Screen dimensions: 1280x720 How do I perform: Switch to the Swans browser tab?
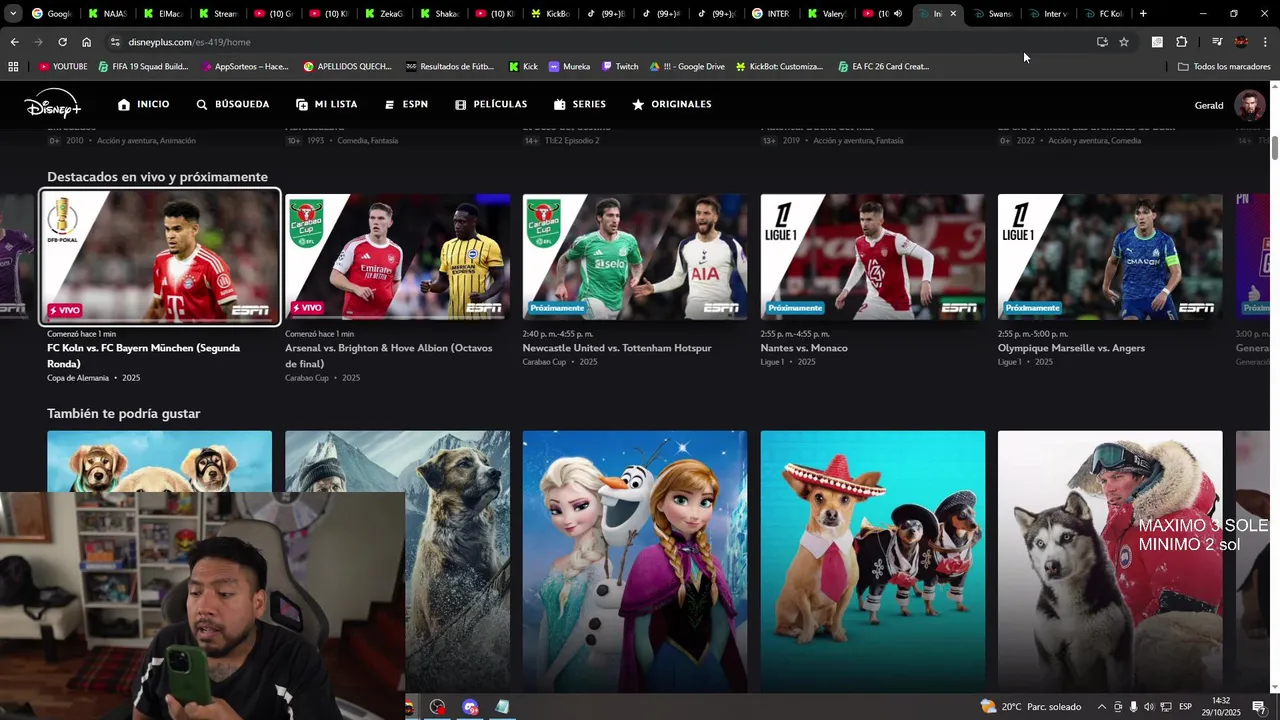click(x=993, y=14)
